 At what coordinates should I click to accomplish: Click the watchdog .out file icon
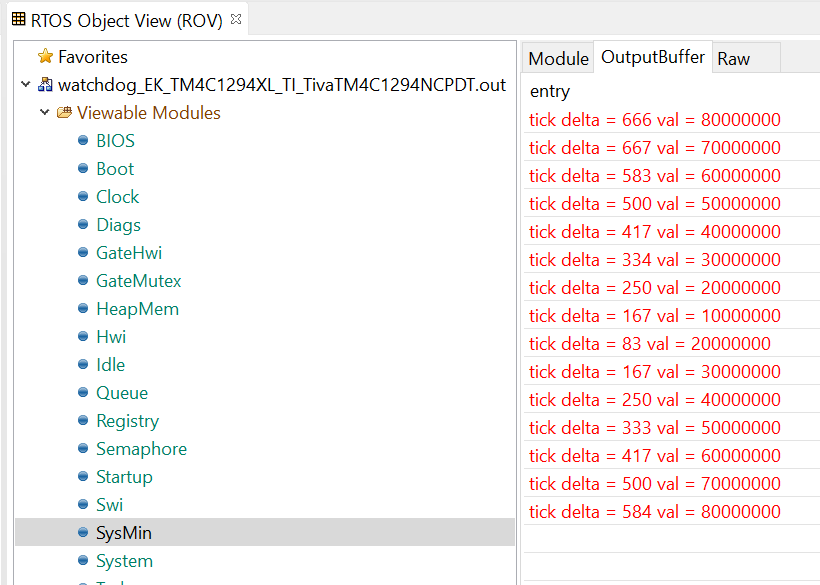[45, 85]
